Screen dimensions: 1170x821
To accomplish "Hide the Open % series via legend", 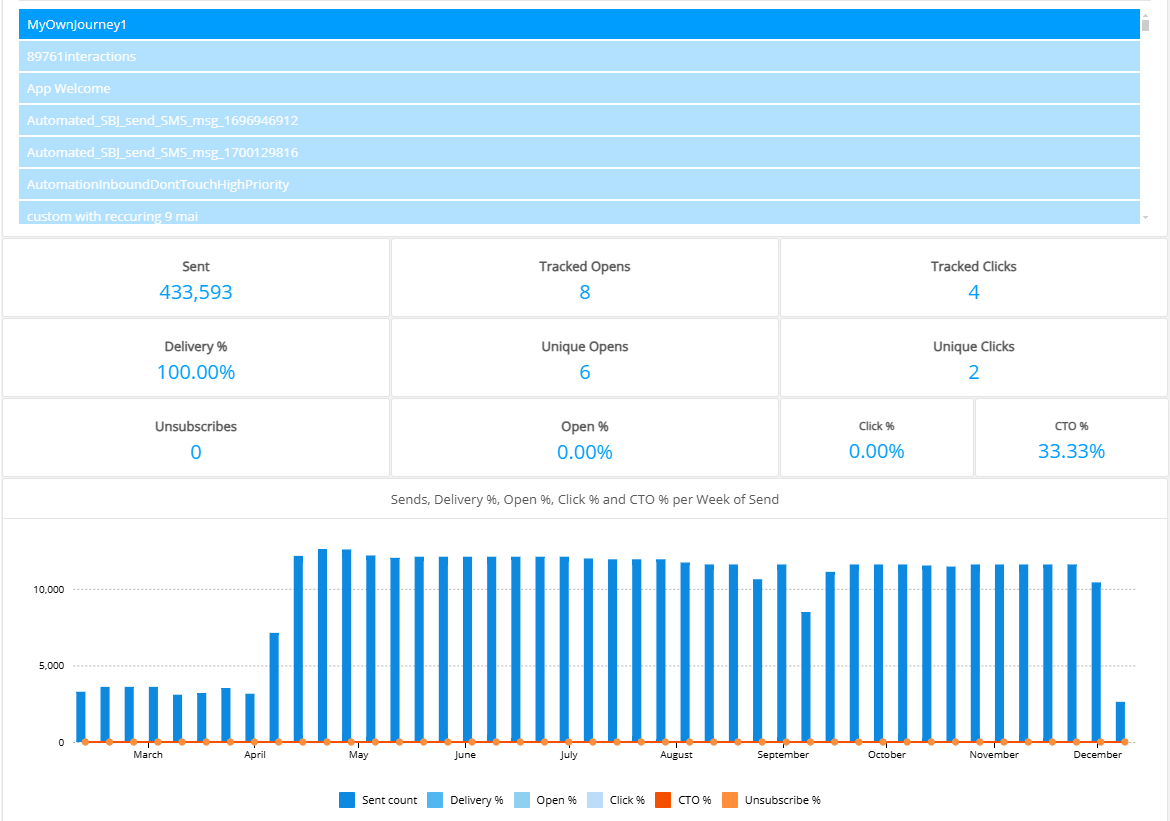I will pos(522,800).
